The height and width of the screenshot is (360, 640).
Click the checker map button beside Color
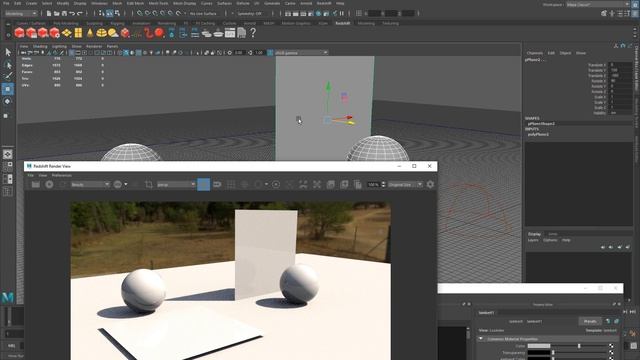pyautogui.click(x=611, y=346)
